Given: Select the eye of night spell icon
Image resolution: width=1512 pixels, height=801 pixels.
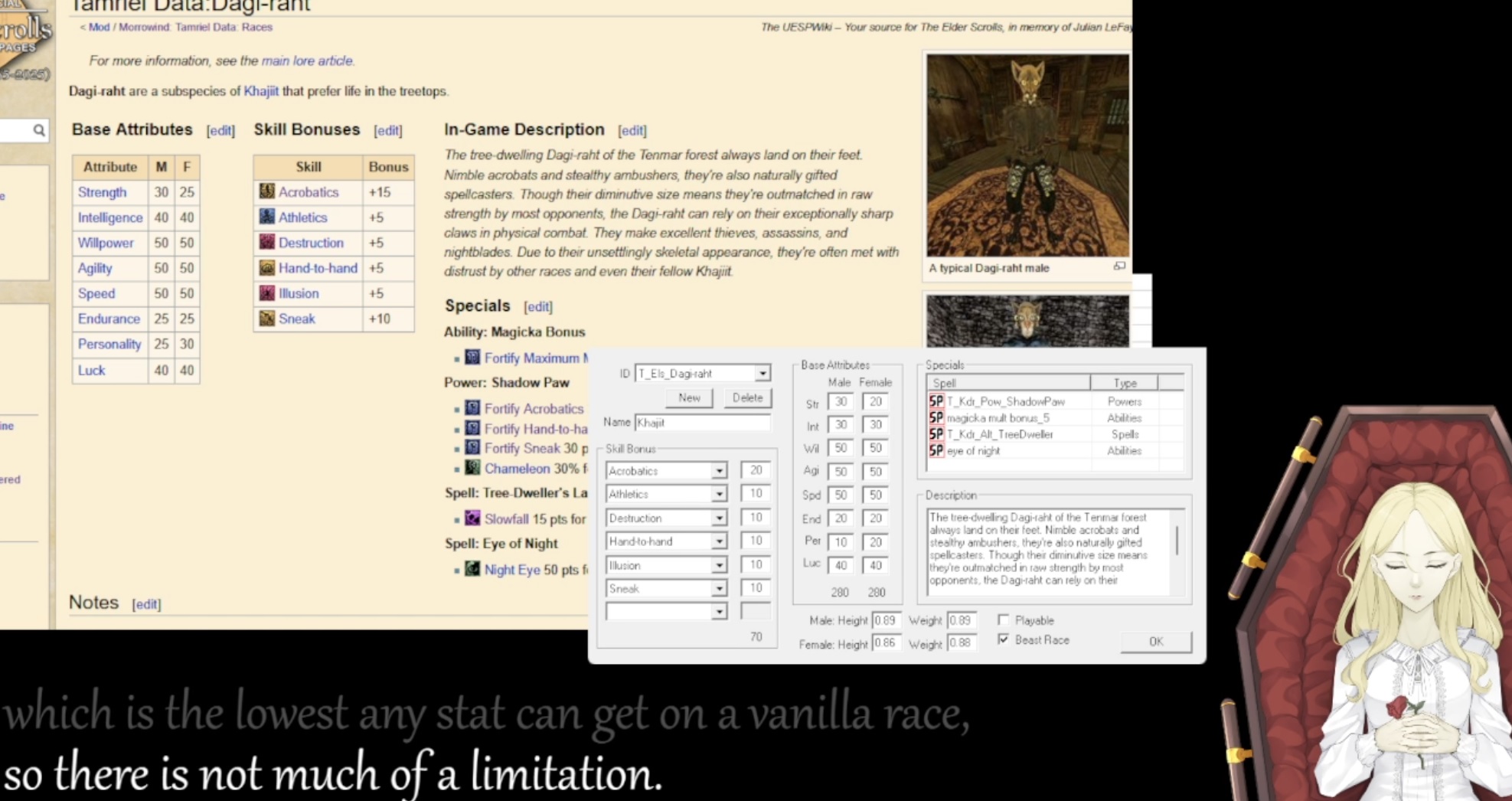Looking at the screenshot, I should tap(936, 451).
